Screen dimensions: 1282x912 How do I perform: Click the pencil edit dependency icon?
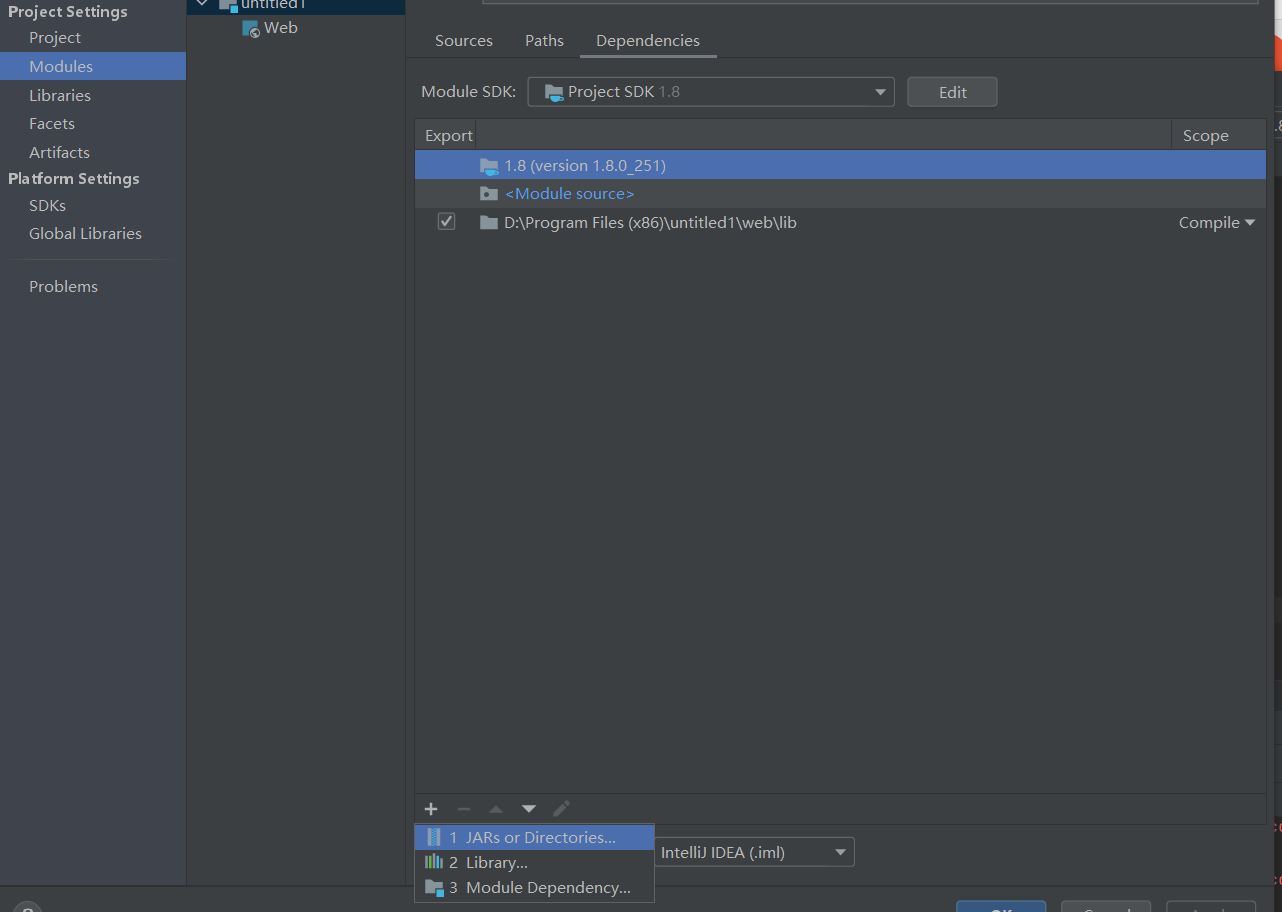click(561, 808)
